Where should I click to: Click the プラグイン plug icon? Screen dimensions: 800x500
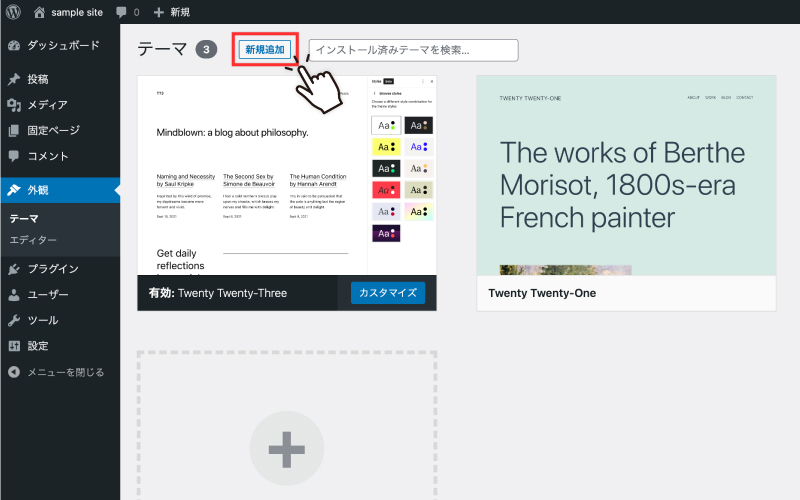[x=14, y=269]
